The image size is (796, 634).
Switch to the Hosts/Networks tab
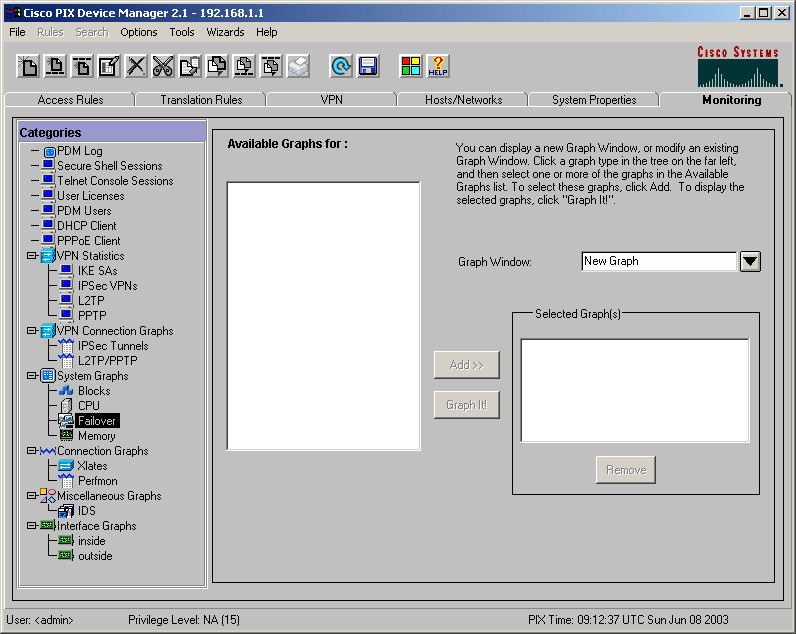coord(463,100)
